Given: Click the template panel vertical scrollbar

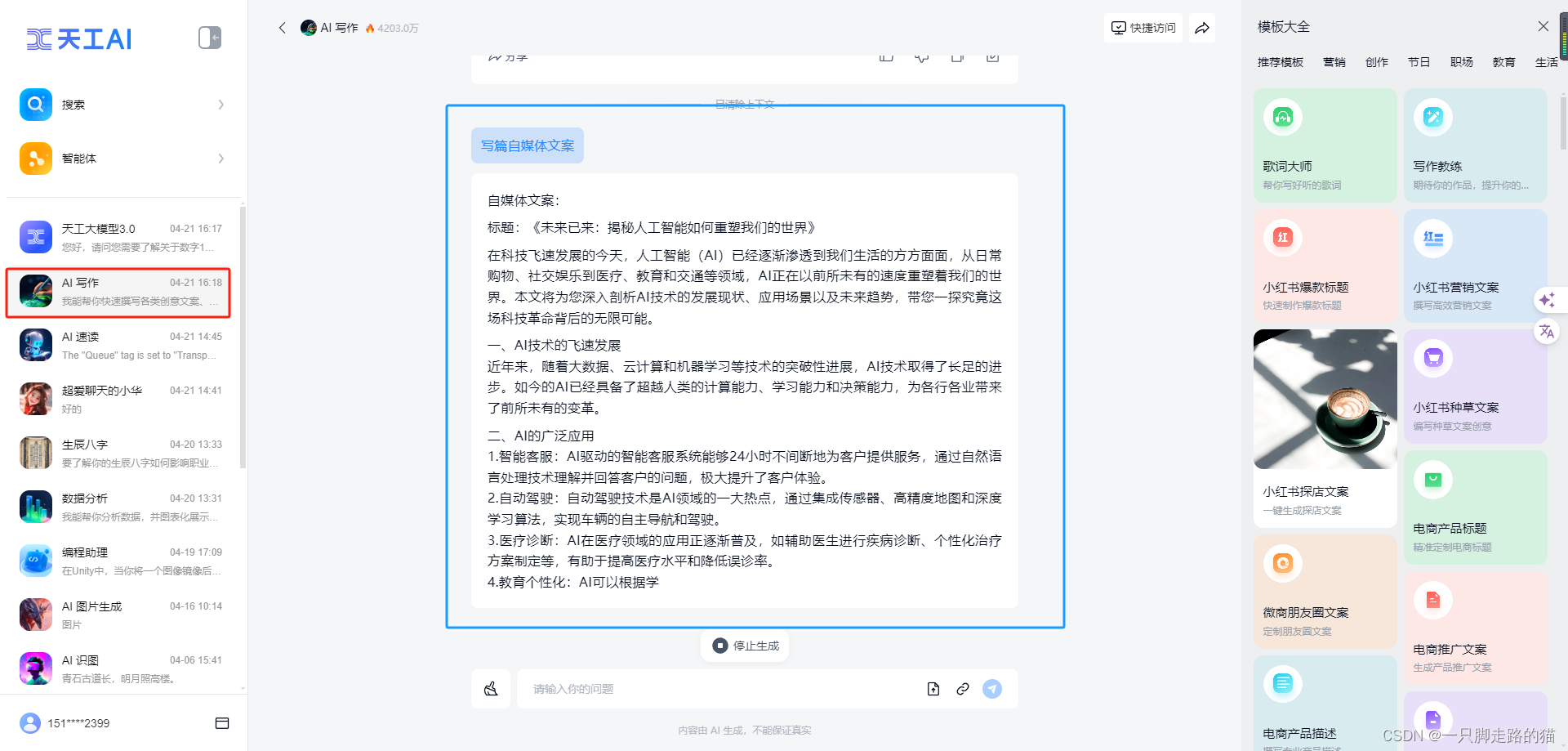Looking at the screenshot, I should pyautogui.click(x=1563, y=124).
